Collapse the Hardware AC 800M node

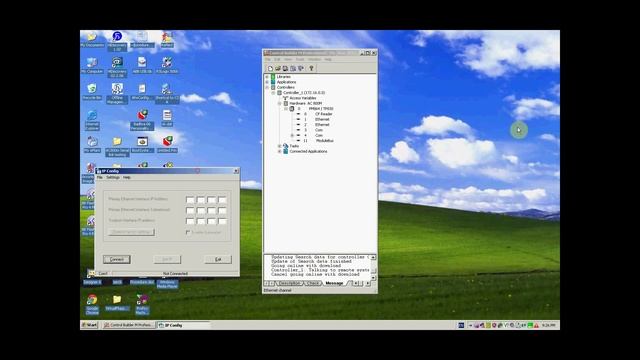tap(280, 103)
